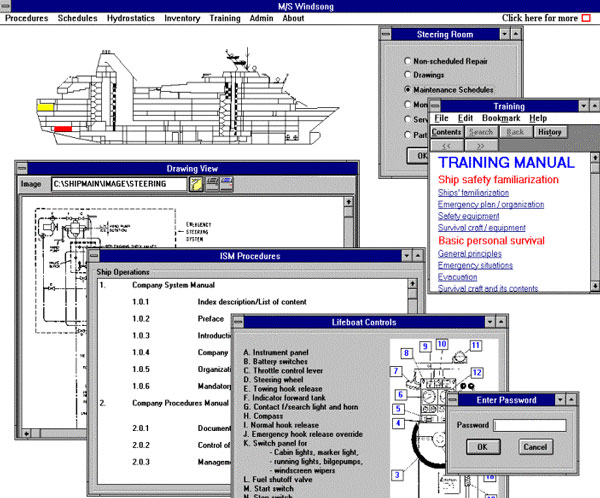
Task: Select the partially hidden 'Mon' radio option
Action: (408, 104)
